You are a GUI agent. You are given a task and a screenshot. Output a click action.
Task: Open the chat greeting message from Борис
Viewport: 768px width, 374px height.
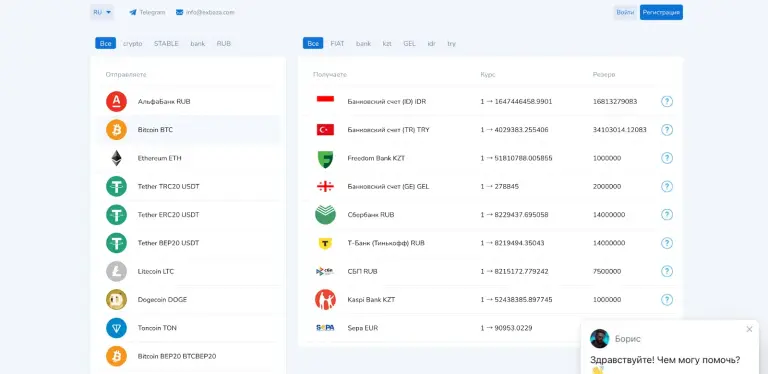point(665,360)
